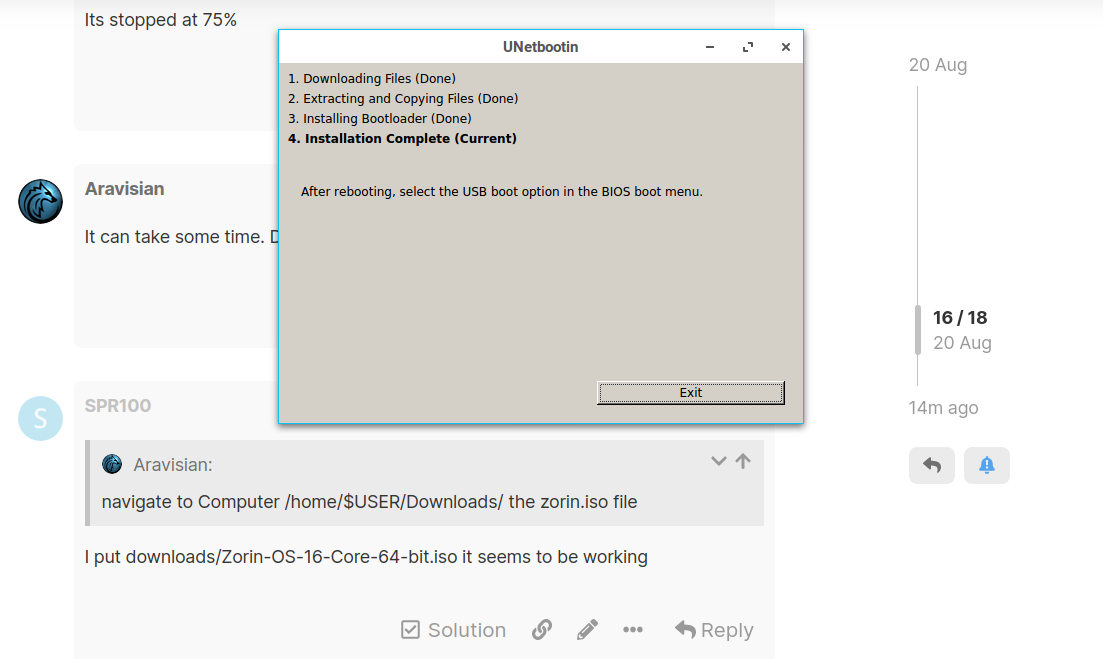Viewport: 1103px width, 659px height.
Task: Click the 16 / 18 timeline scroller handle
Action: [x=917, y=330]
